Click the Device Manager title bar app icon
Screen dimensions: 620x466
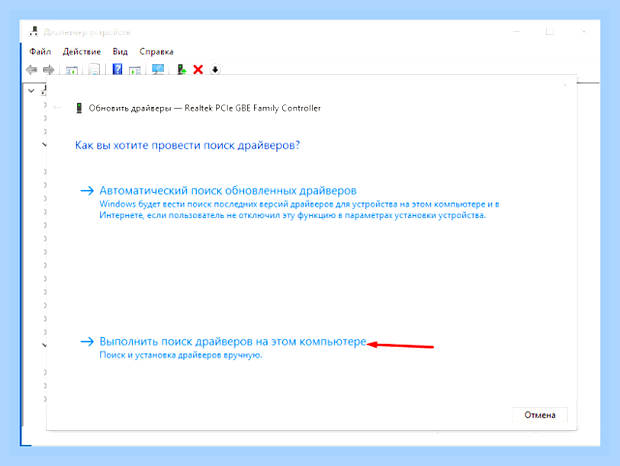(34, 31)
